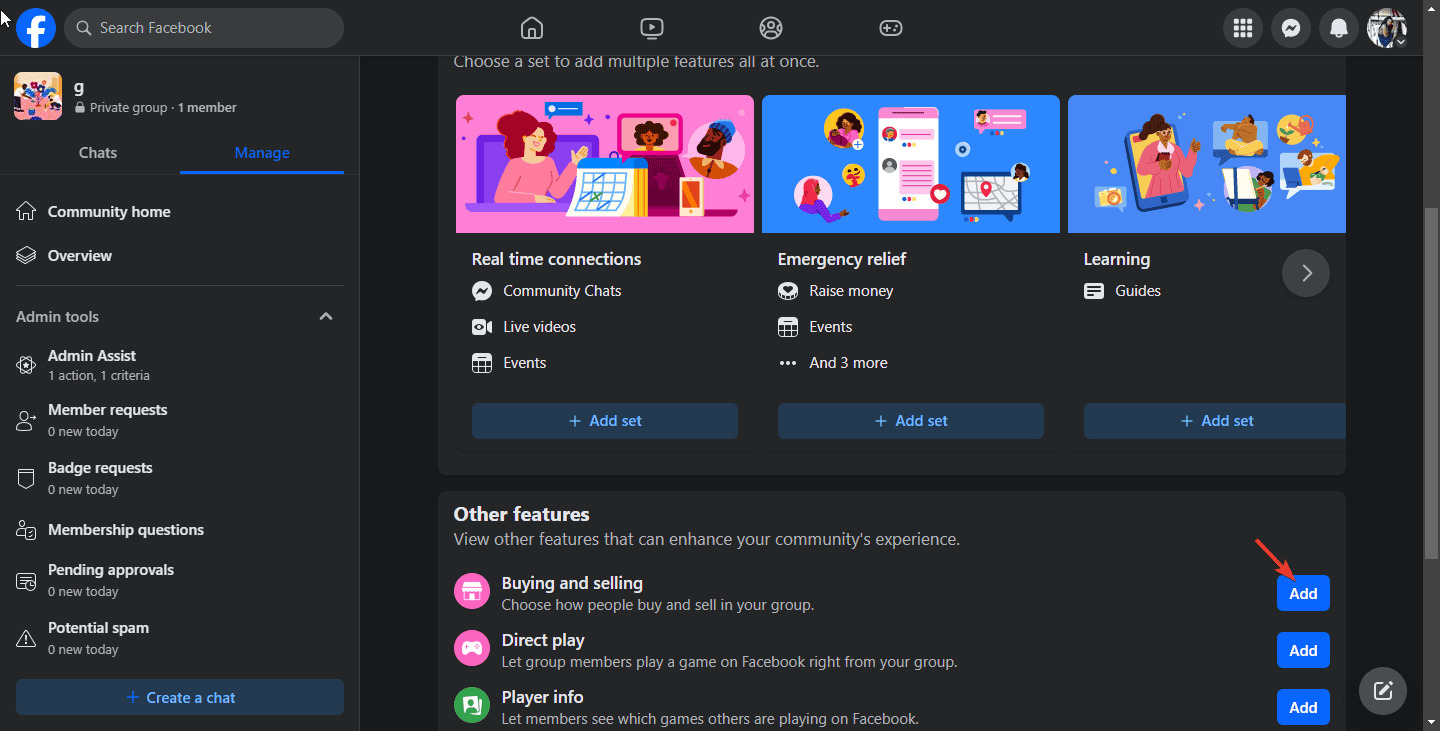This screenshot has width=1440, height=731.
Task: Click the Admin Assist icon
Action: (26, 365)
